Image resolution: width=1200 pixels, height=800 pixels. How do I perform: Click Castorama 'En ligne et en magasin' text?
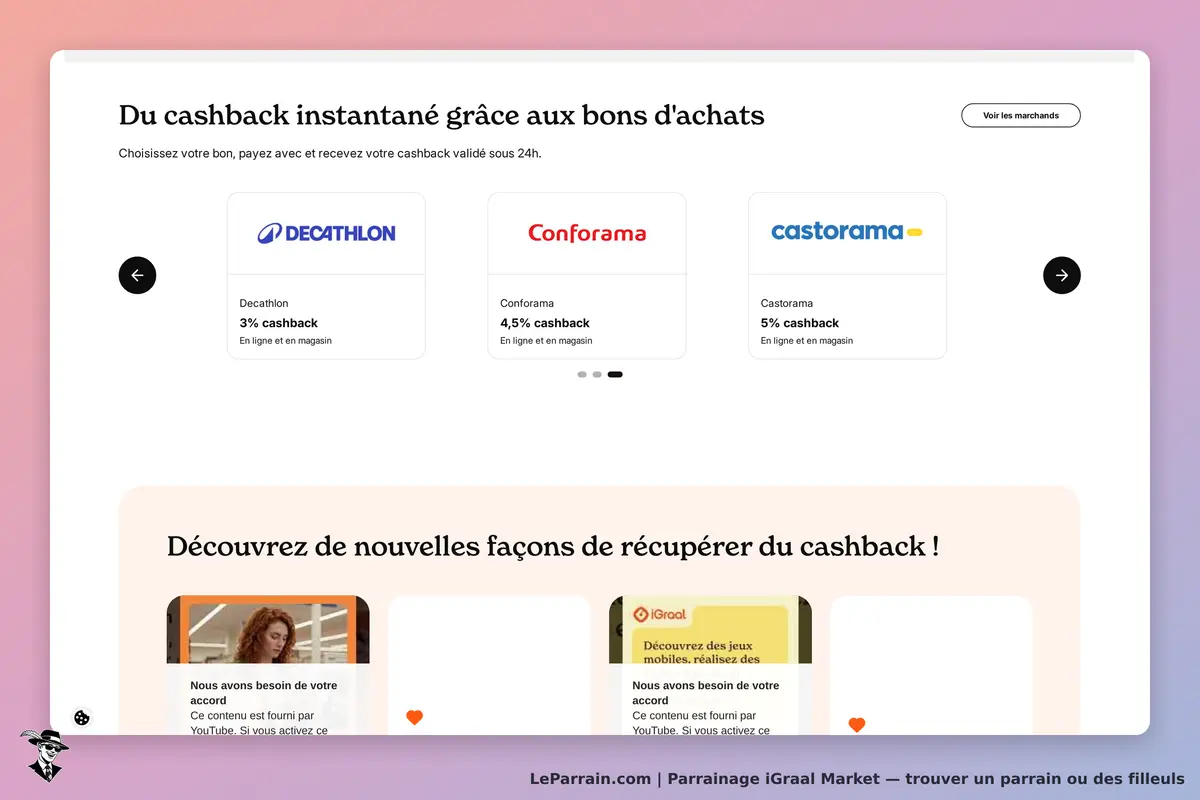tap(806, 341)
